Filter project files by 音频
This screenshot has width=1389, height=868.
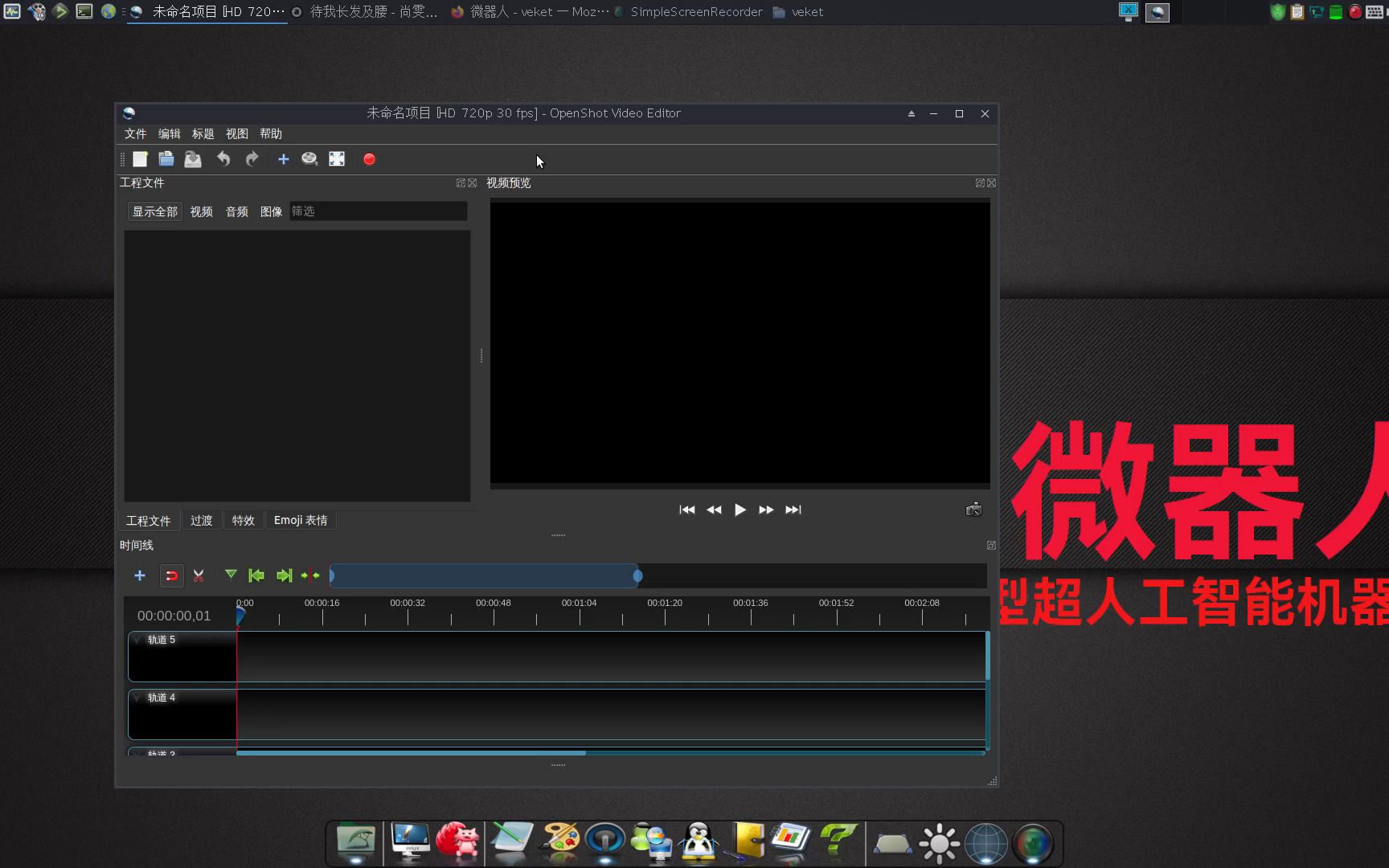(236, 211)
